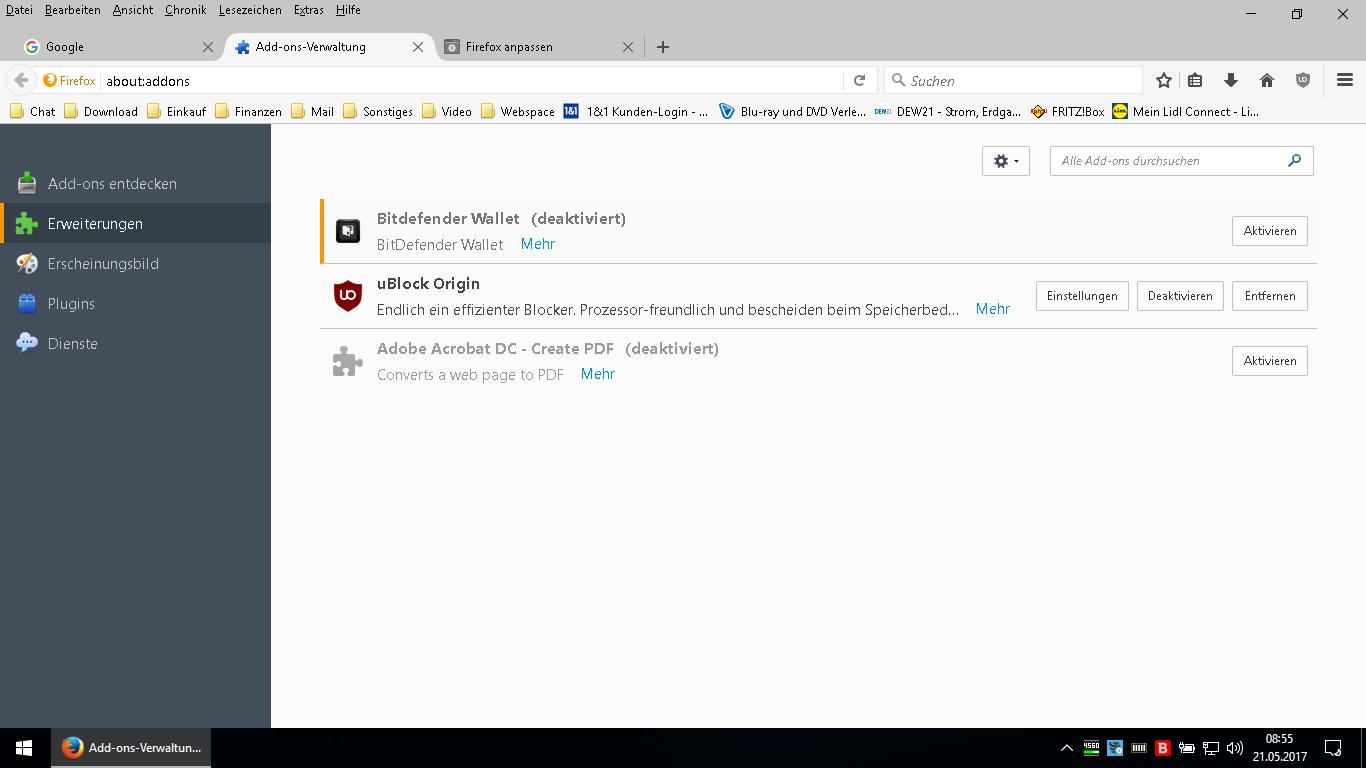Go to the home page icon
The image size is (1366, 768).
1267,81
